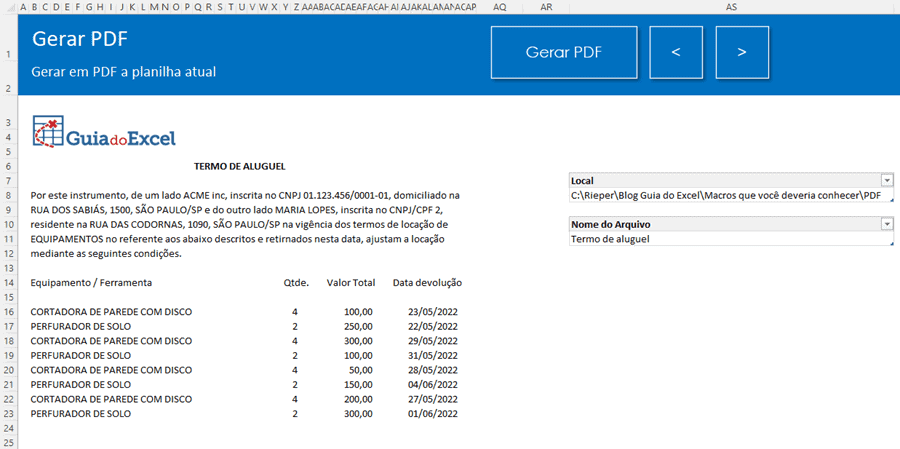This screenshot has height=449, width=900.
Task: Click the Valor Total column heading
Action: 350,283
